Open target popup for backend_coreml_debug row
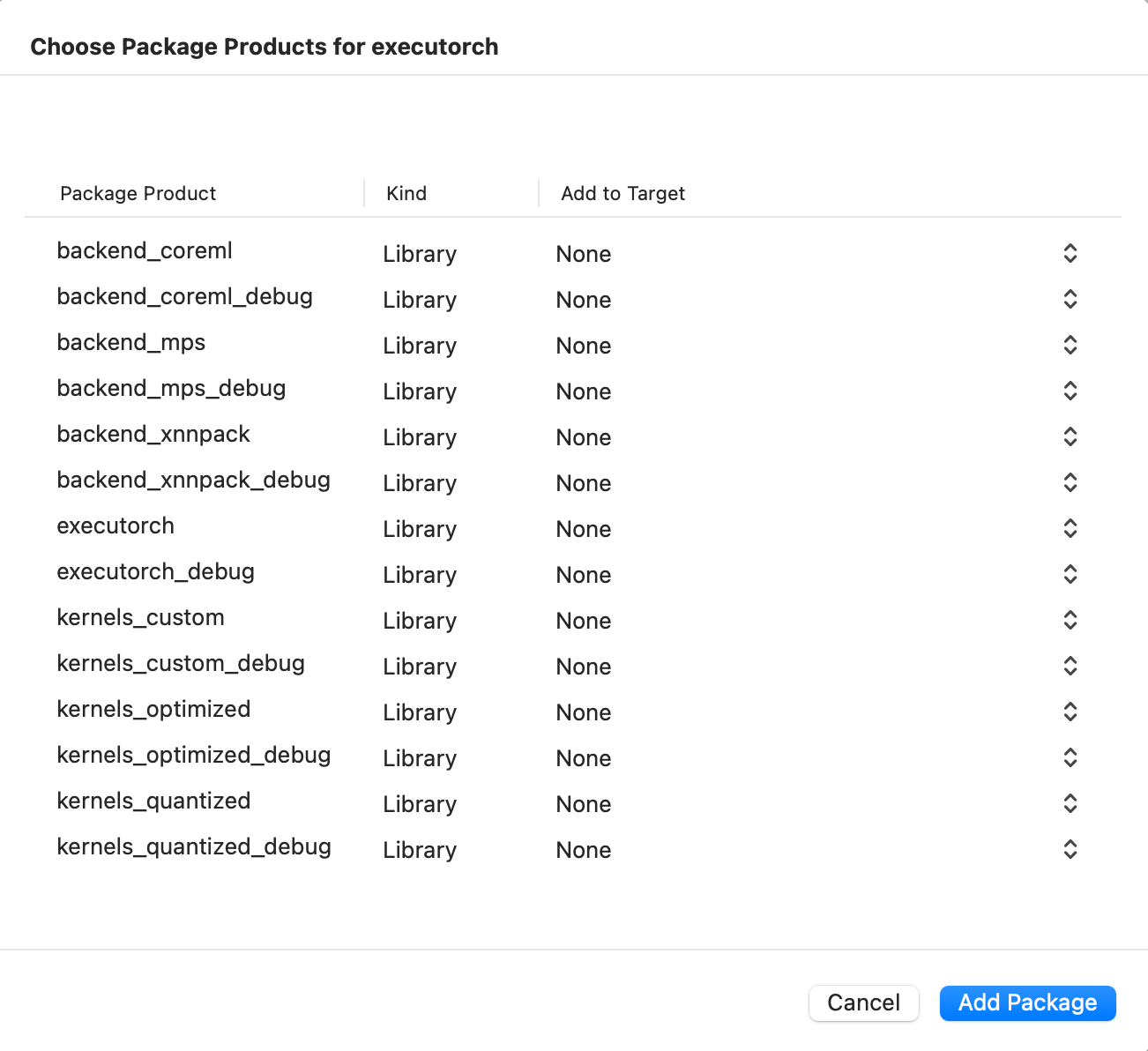The image size is (1148, 1051). click(x=1070, y=300)
